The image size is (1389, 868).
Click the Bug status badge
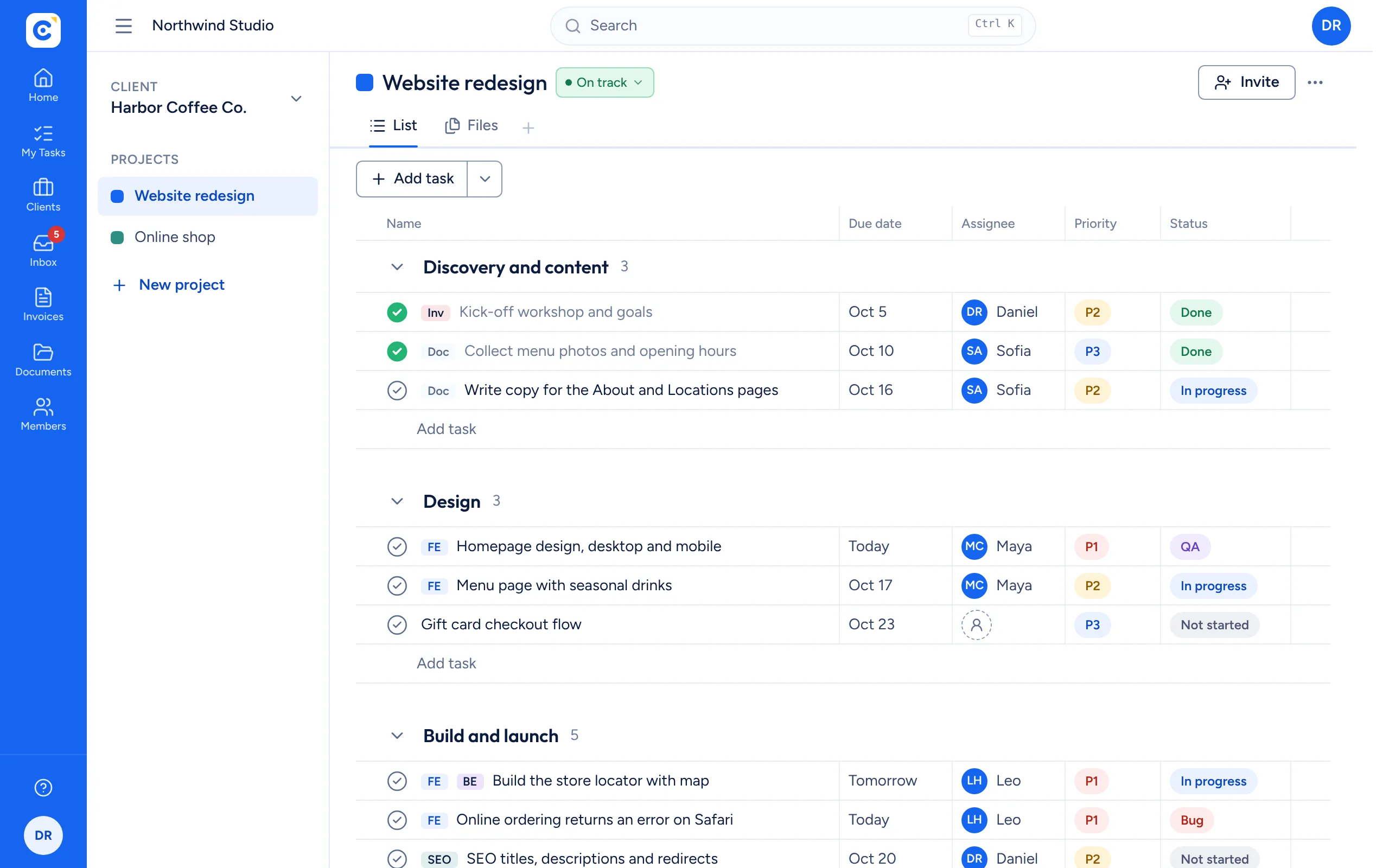point(1192,820)
